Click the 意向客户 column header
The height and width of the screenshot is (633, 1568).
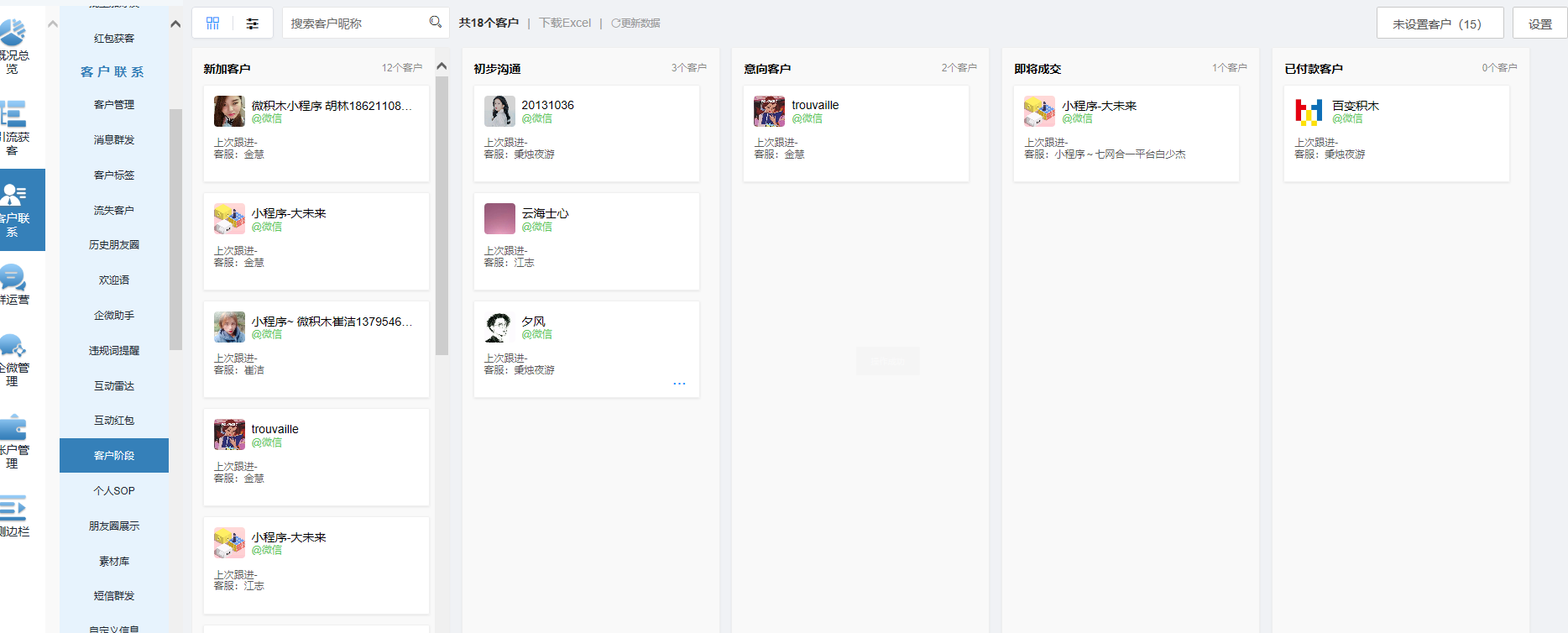click(x=767, y=69)
